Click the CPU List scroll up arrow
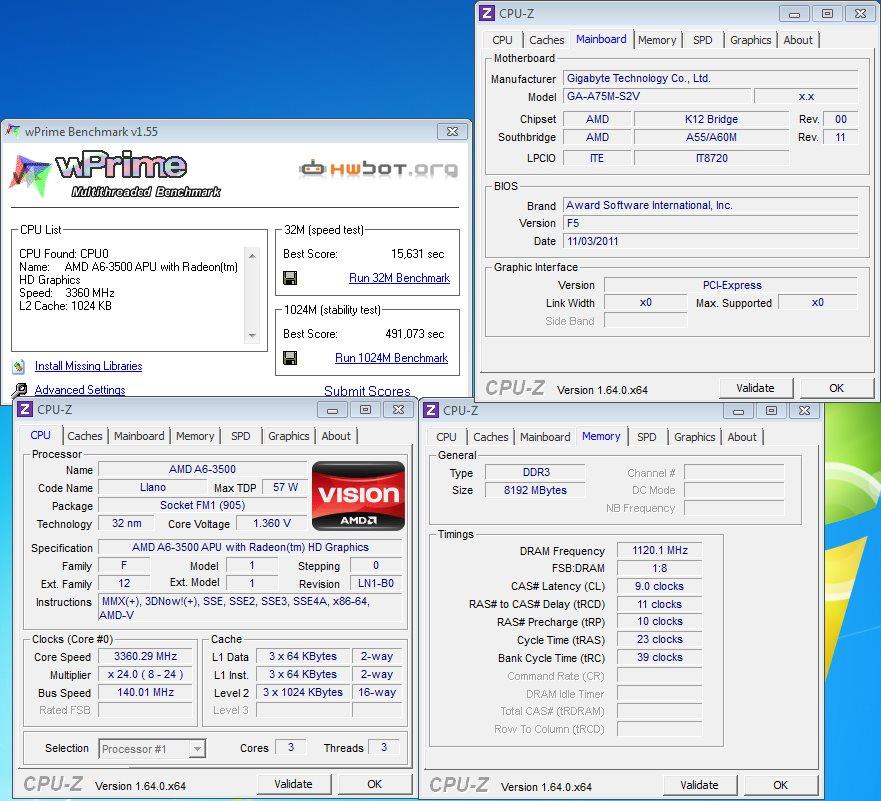This screenshot has width=881, height=801. (x=252, y=256)
